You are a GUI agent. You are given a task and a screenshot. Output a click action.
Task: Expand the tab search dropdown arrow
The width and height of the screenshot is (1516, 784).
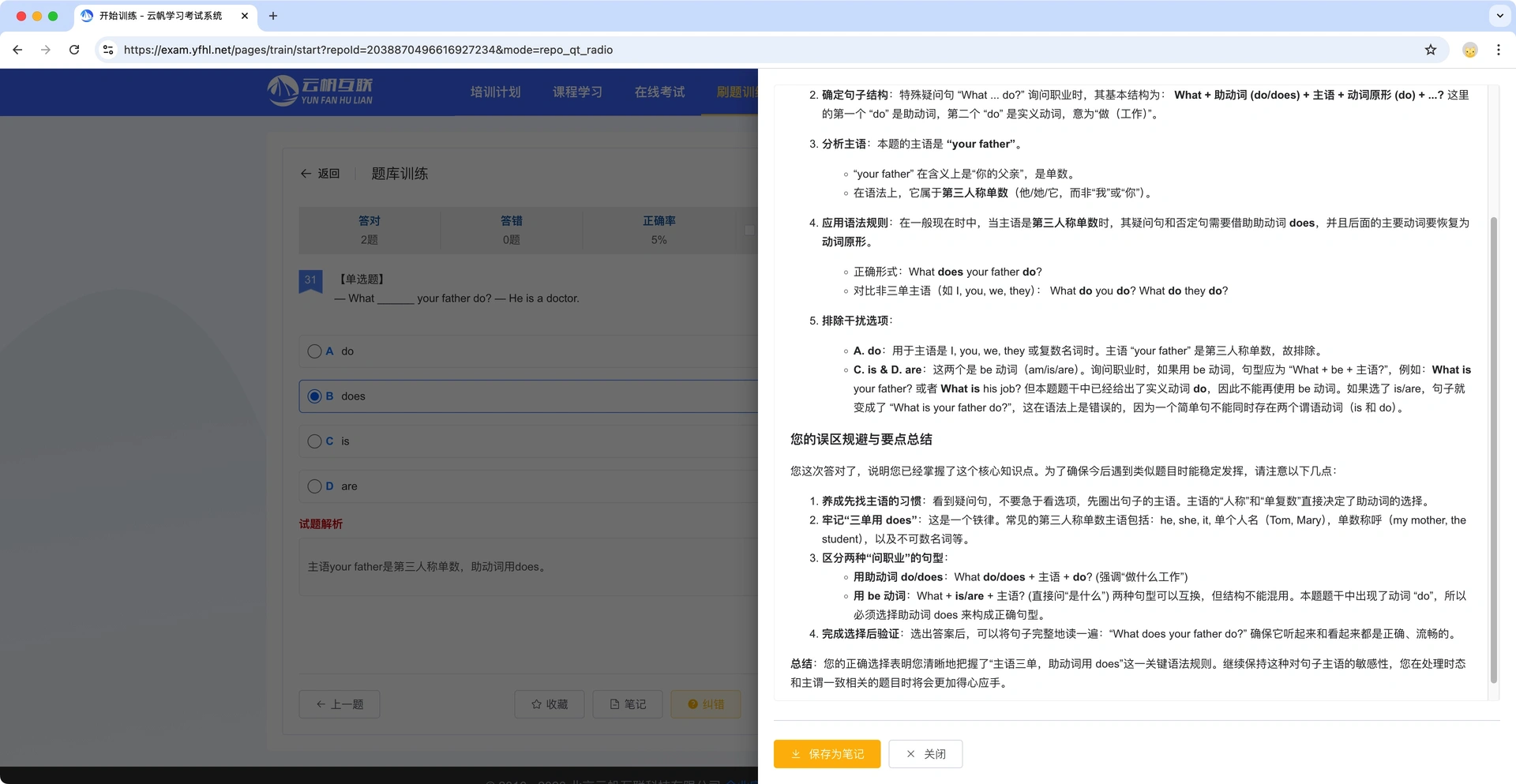(1499, 16)
